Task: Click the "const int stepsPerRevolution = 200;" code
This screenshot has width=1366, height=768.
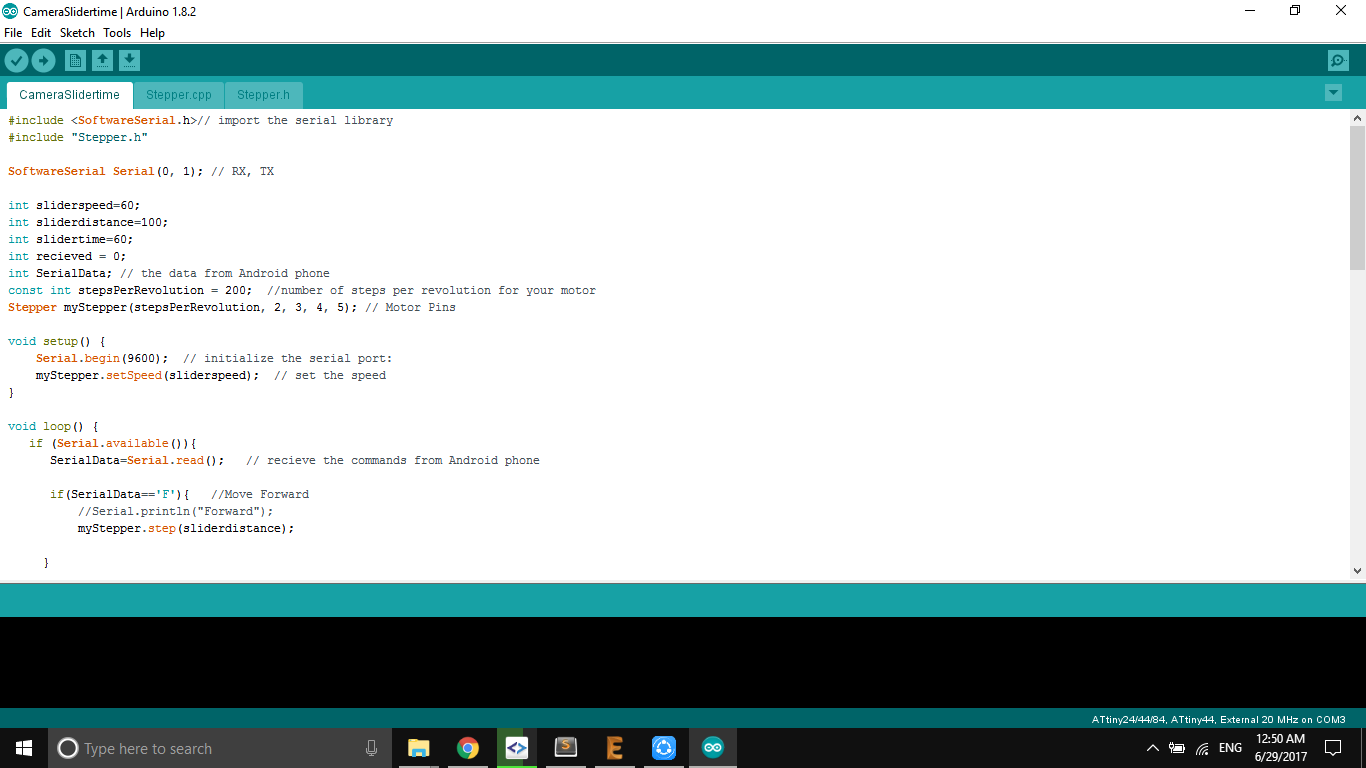Action: click(130, 290)
